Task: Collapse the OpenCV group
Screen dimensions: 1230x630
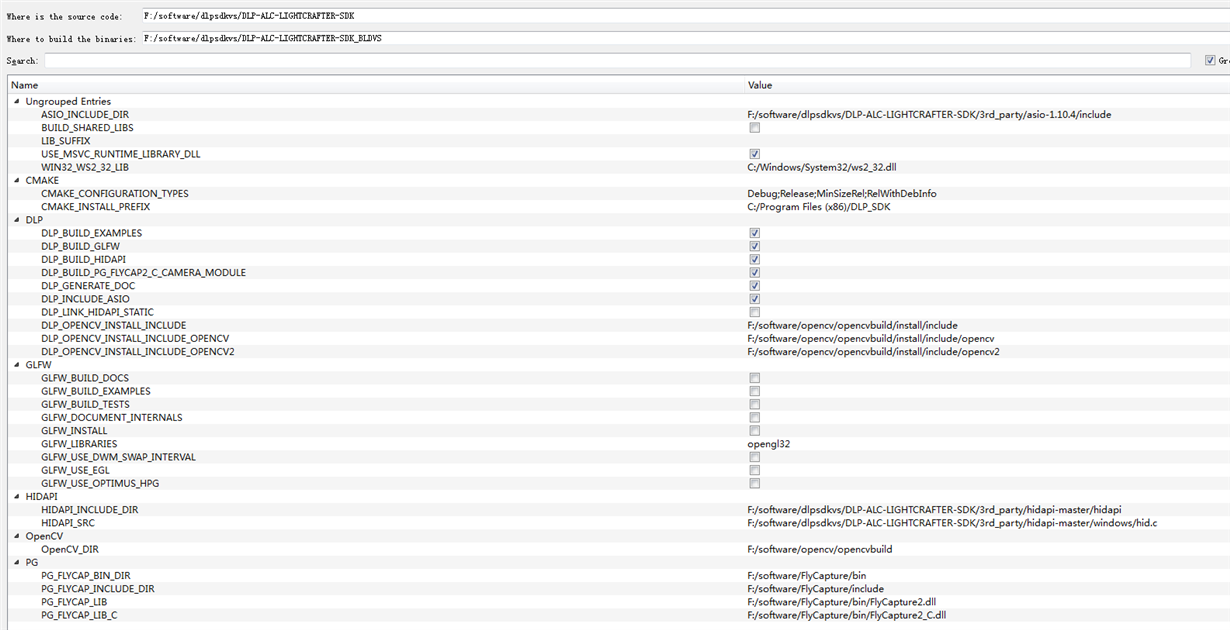Action: (16, 536)
